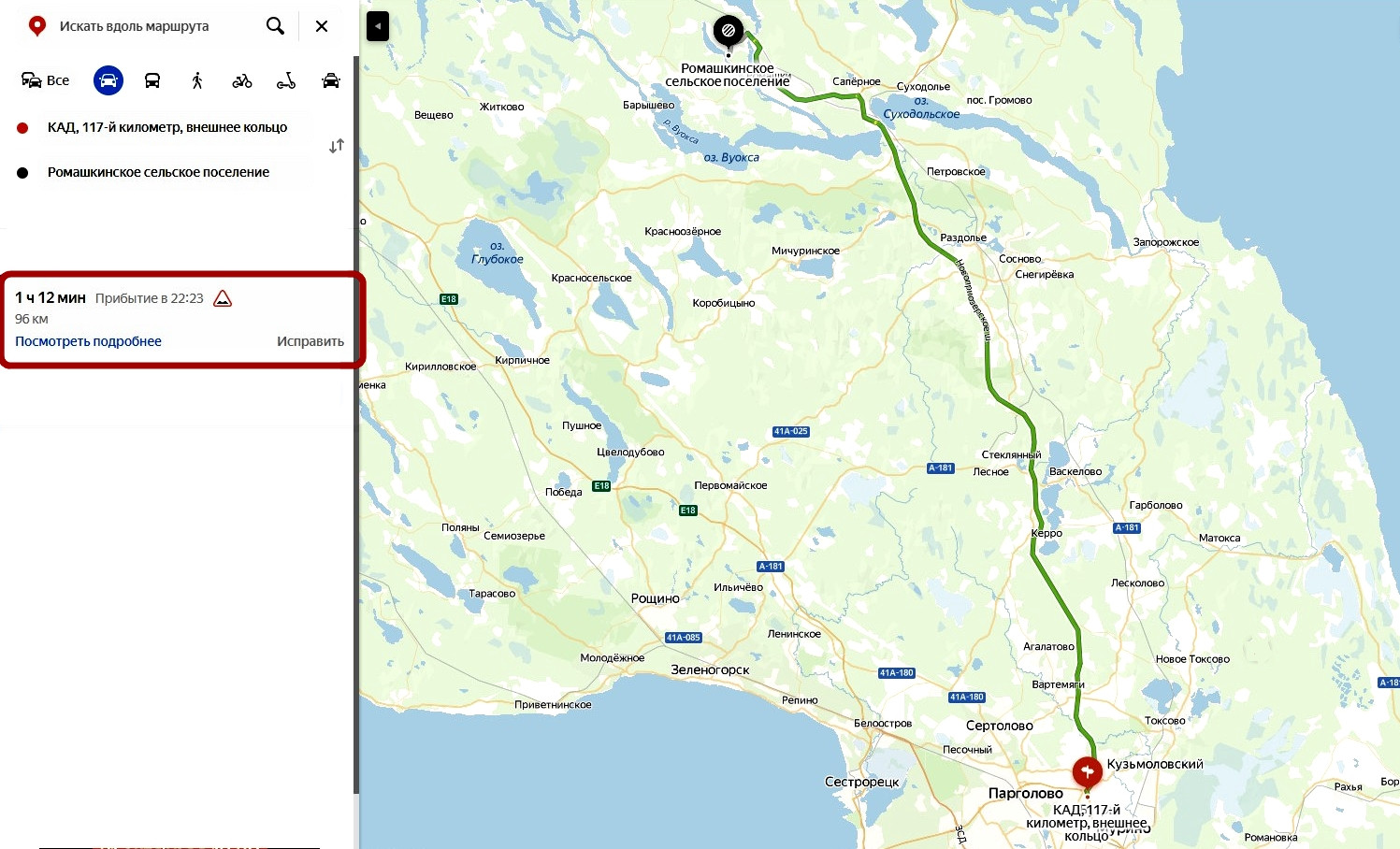Switch to the scooter route mode
Screen dimensions: 1400x849
pos(286,80)
